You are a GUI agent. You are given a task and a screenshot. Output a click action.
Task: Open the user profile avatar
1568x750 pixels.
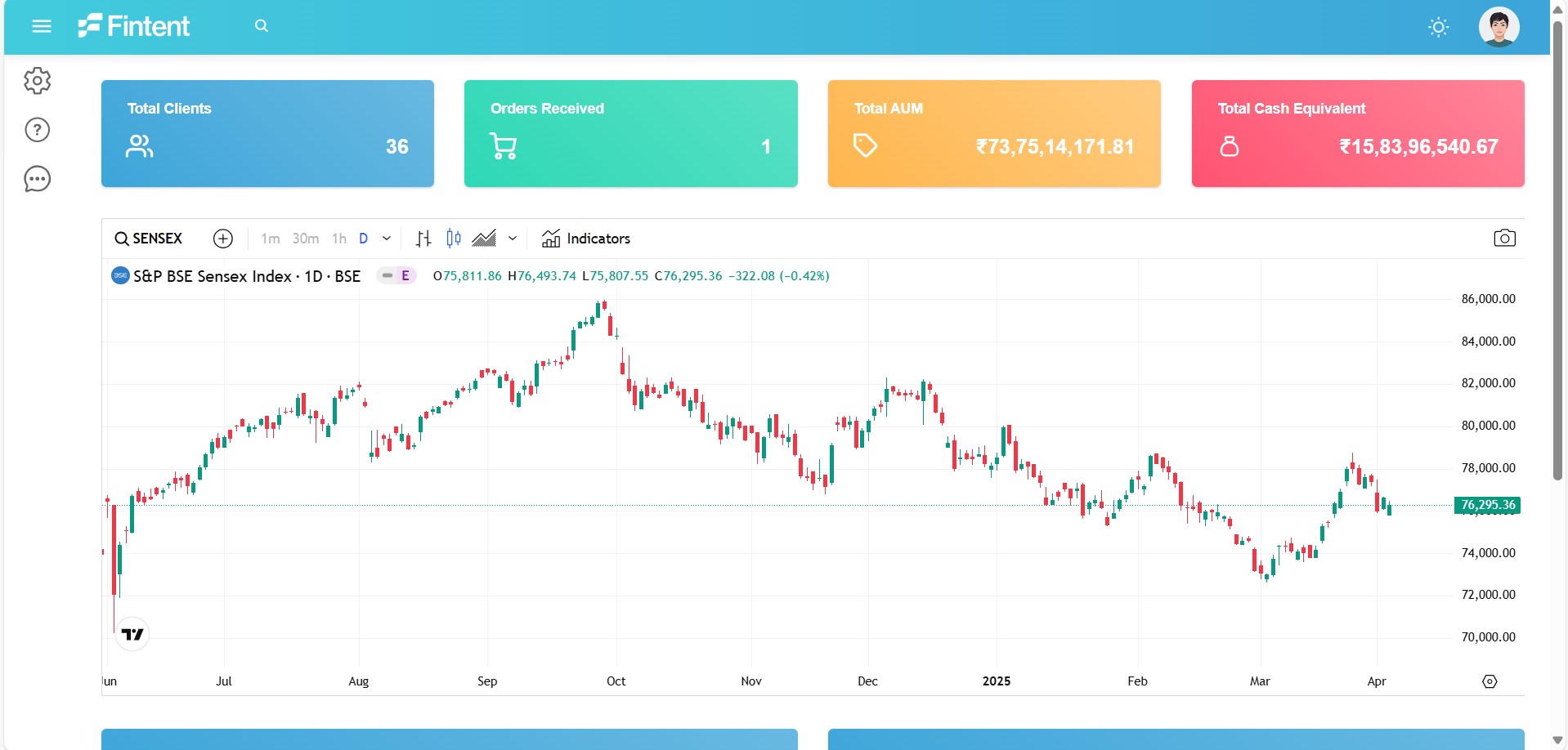(x=1499, y=27)
